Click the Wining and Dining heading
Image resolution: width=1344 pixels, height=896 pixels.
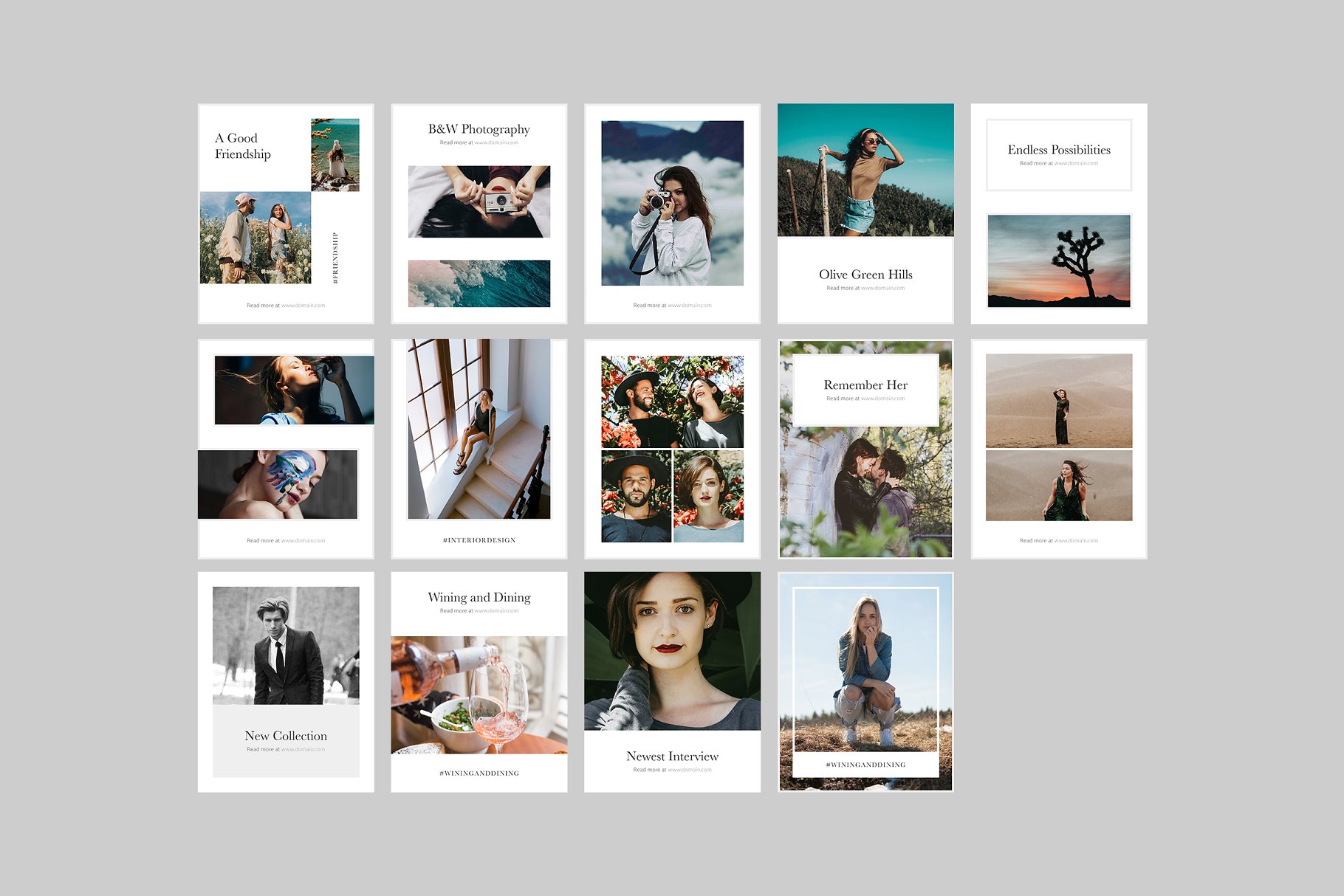coord(479,597)
